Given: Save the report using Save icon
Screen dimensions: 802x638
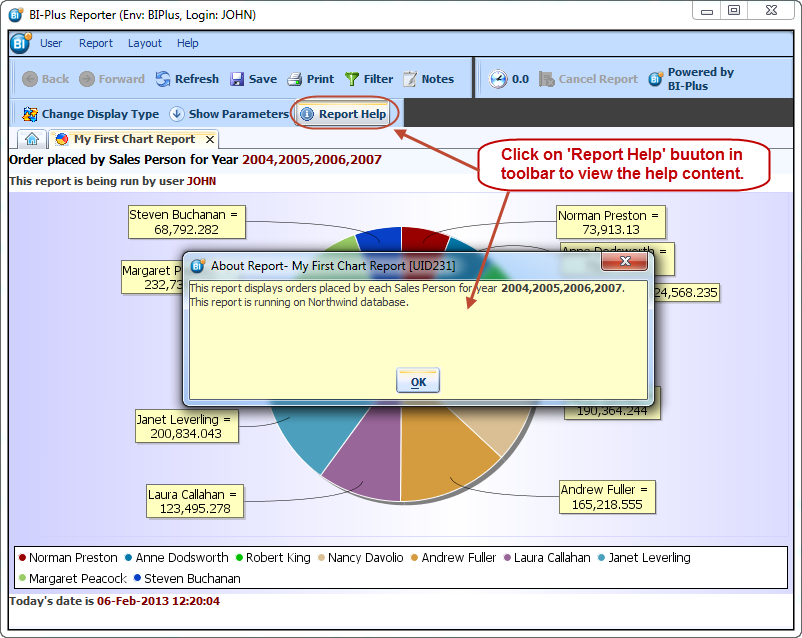Looking at the screenshot, I should point(238,79).
